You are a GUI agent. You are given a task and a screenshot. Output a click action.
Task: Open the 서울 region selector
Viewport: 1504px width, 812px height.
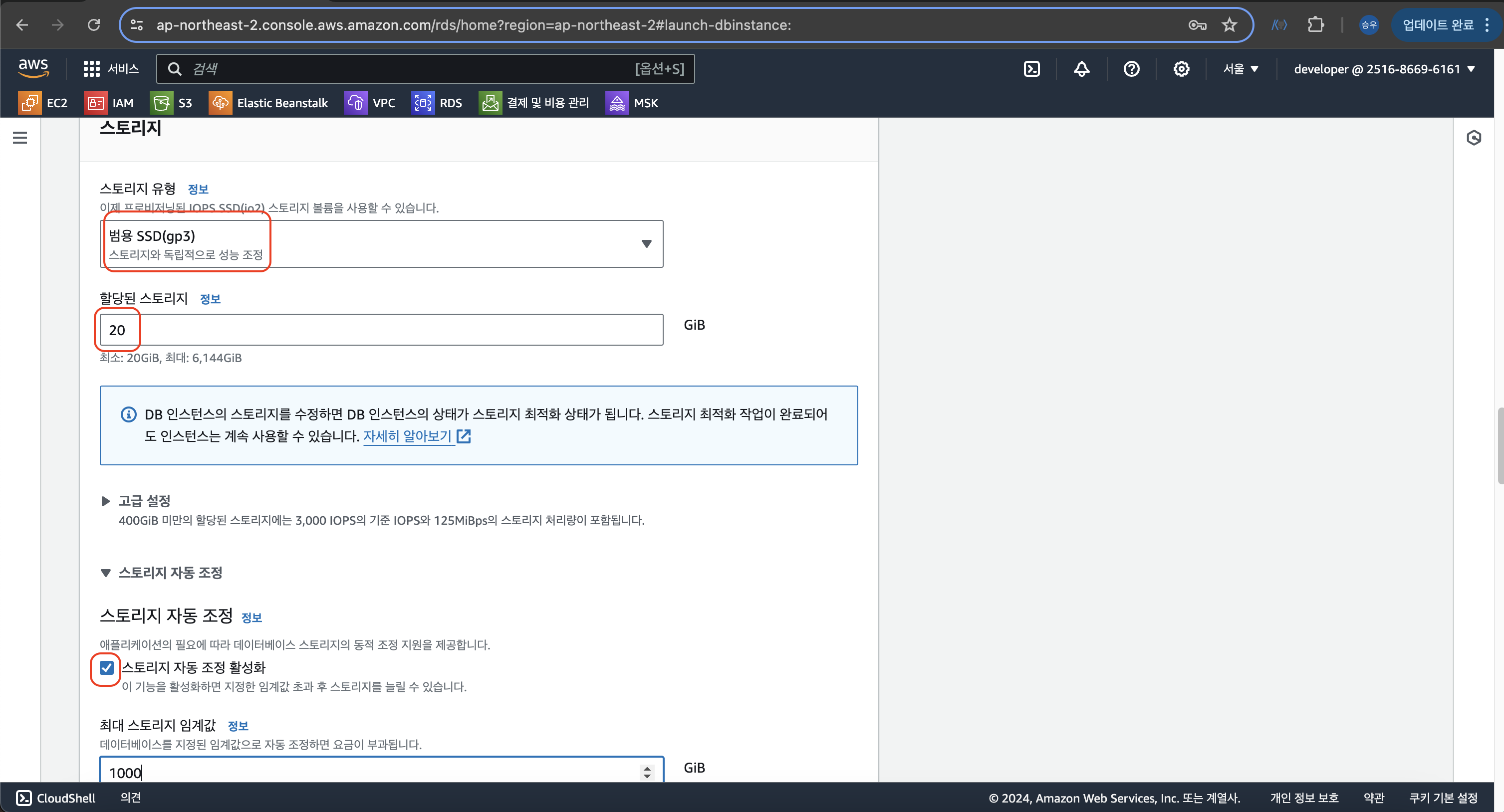point(1240,69)
